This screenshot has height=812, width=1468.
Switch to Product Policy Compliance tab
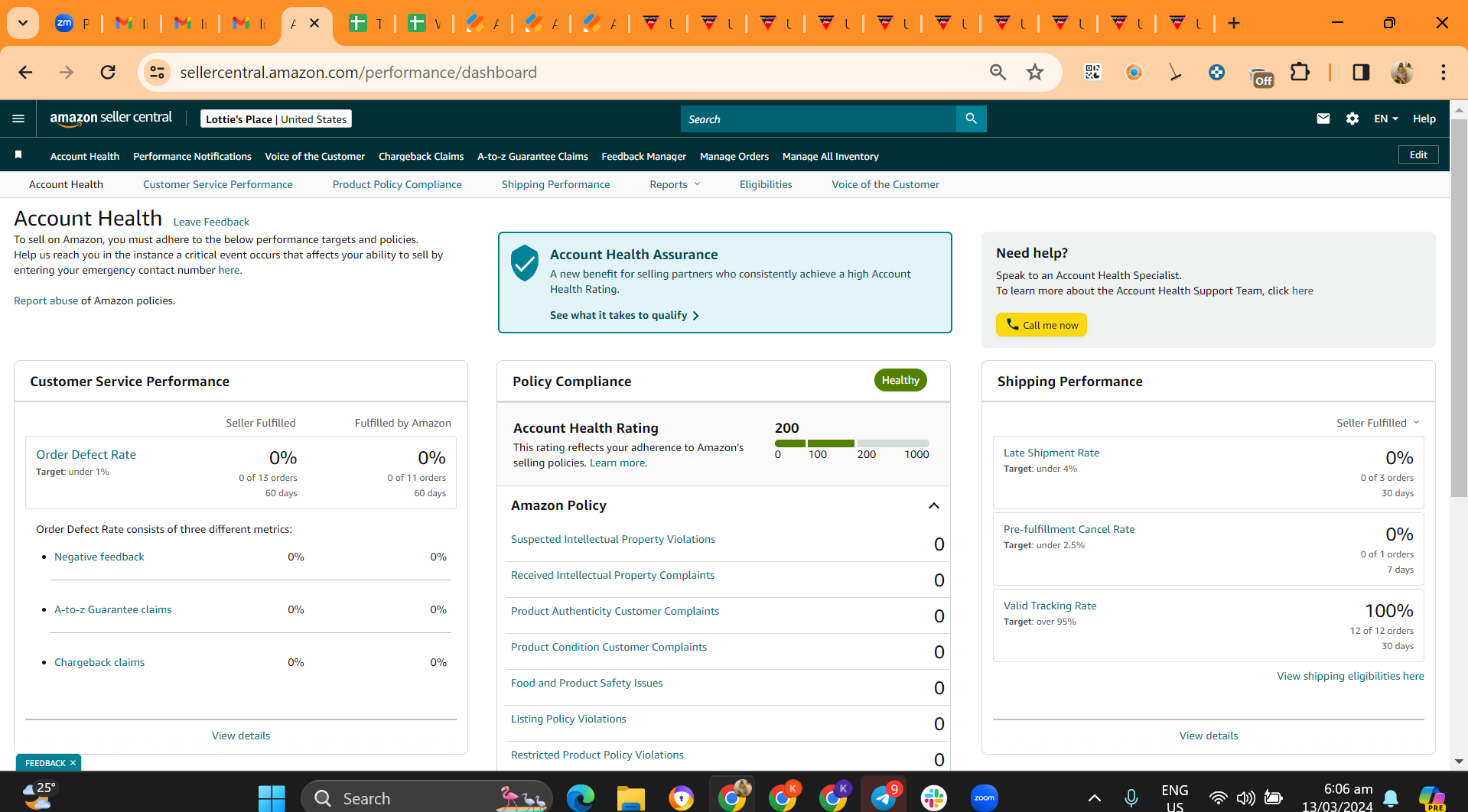pos(397,184)
